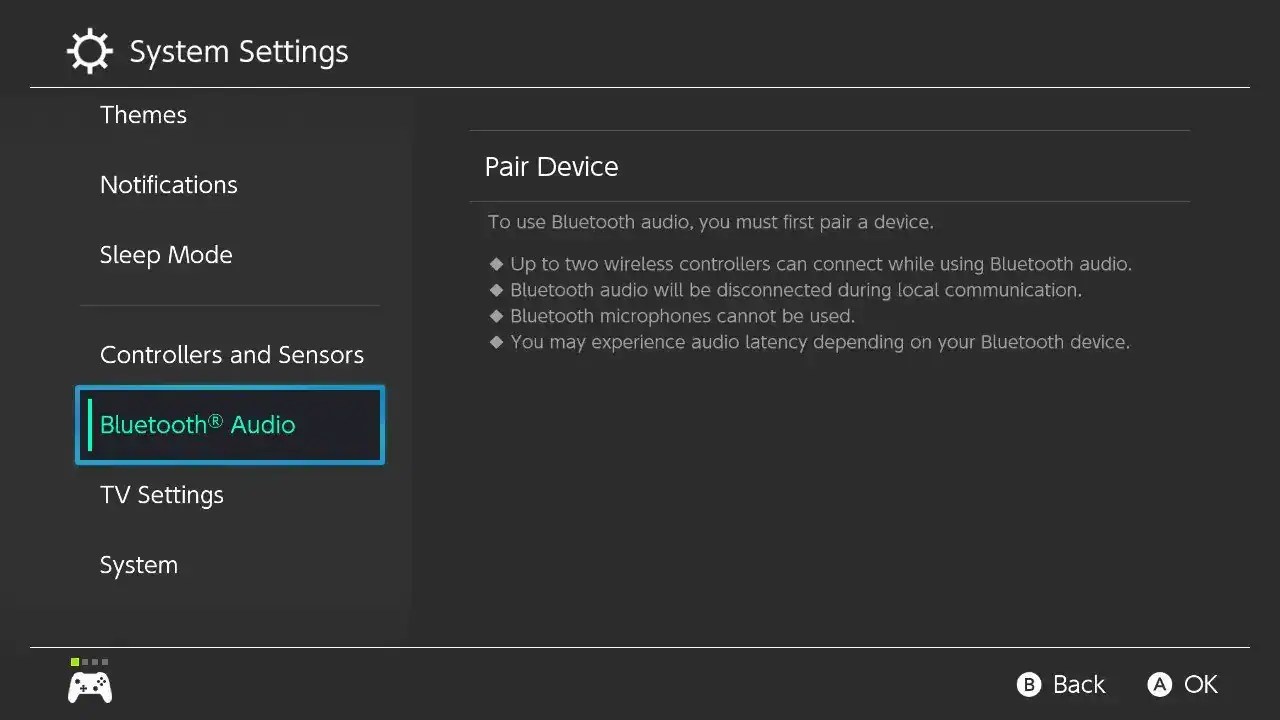Select Sleep Mode in the left panel

click(x=166, y=254)
